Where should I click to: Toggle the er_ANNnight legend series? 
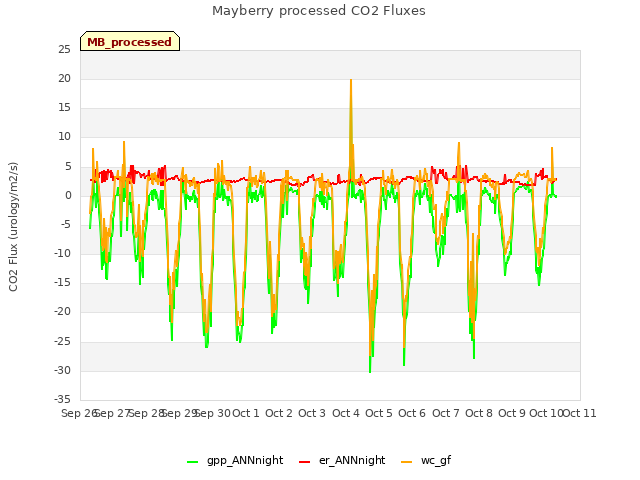tap(342, 460)
